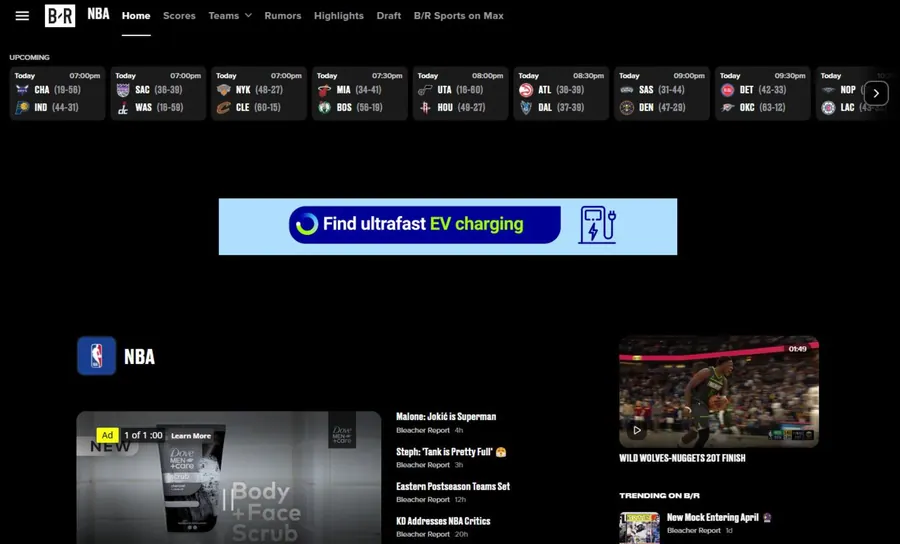Expand the Teams dropdown menu
Screen dimensions: 900x544
click(x=230, y=15)
